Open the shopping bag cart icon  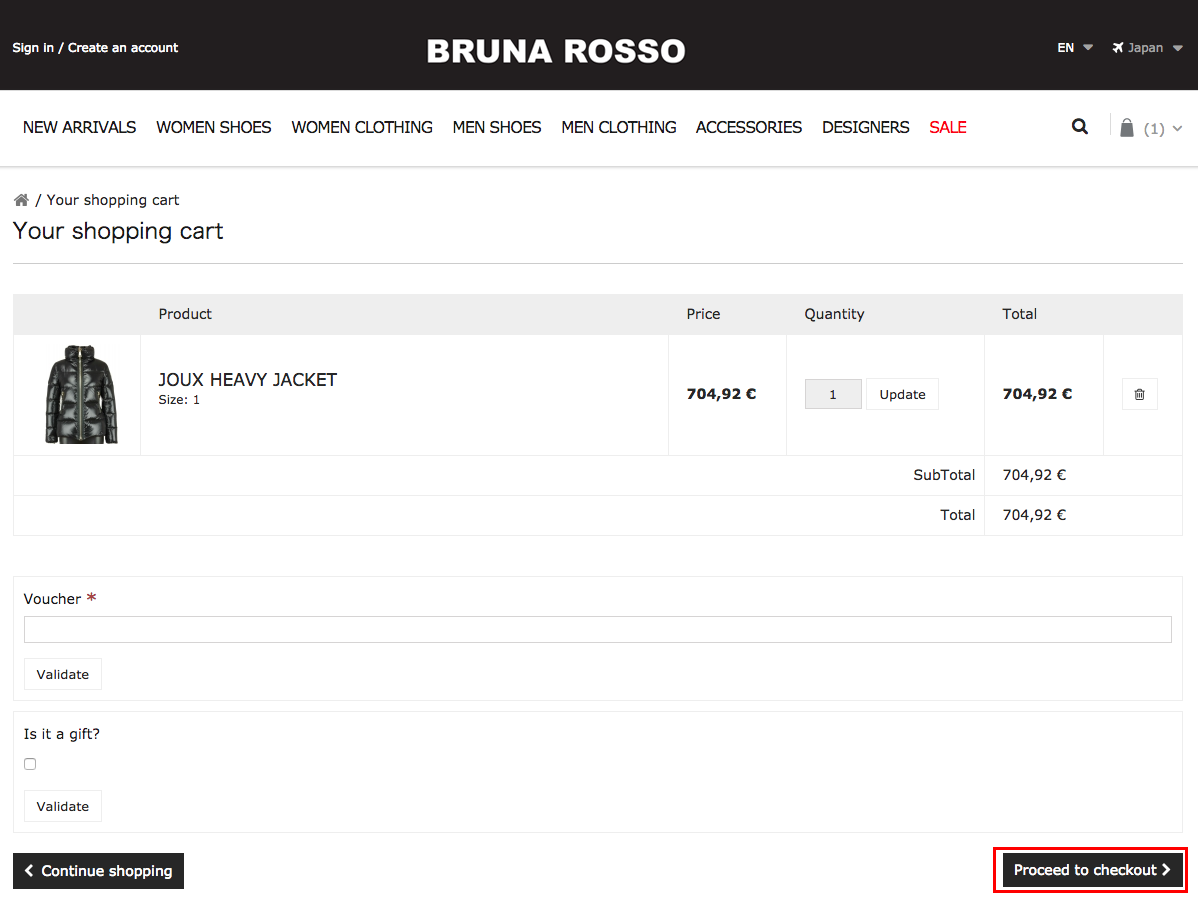pos(1127,128)
